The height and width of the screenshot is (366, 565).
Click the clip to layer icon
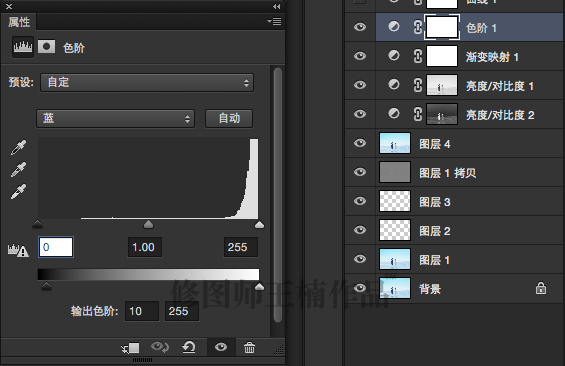tap(130, 348)
